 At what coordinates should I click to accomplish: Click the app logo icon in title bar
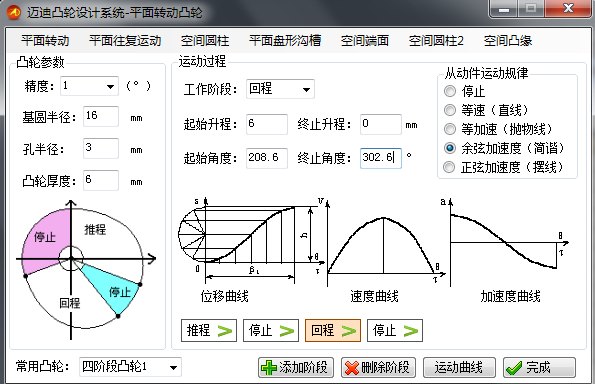pos(13,12)
